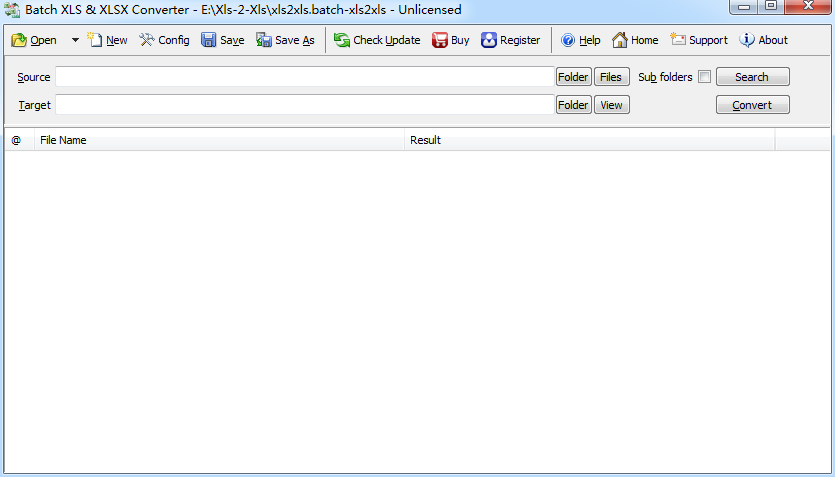The image size is (835, 477).
Task: Browse Target with Folder button
Action: pos(574,105)
